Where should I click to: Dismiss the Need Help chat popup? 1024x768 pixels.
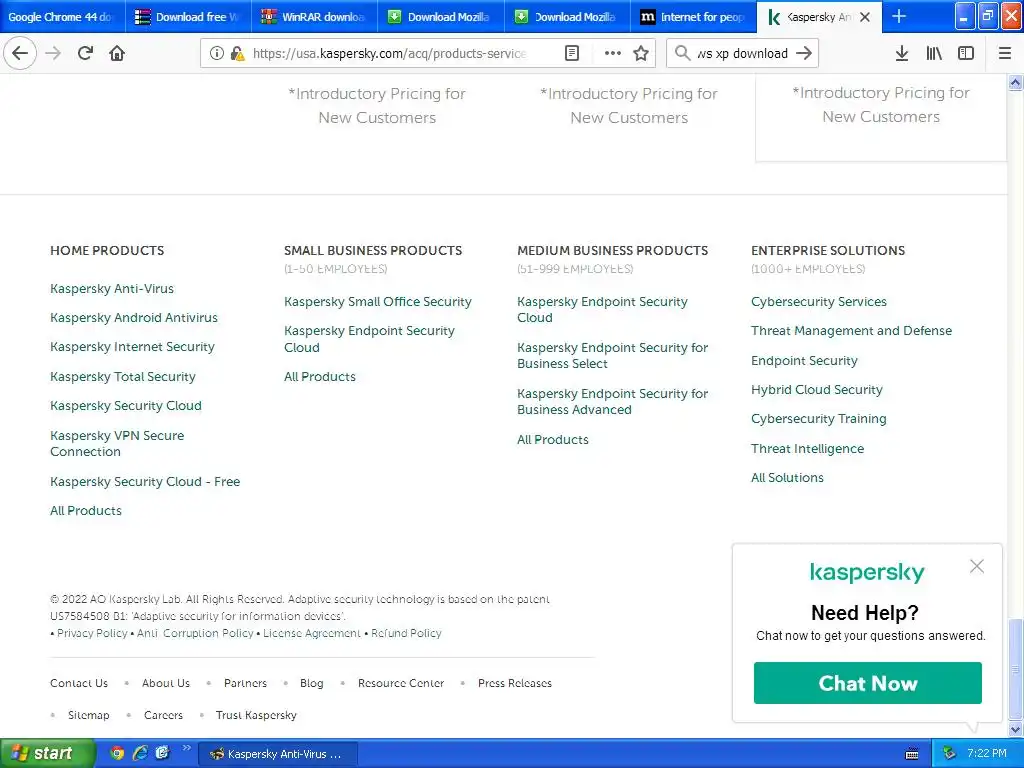click(977, 566)
